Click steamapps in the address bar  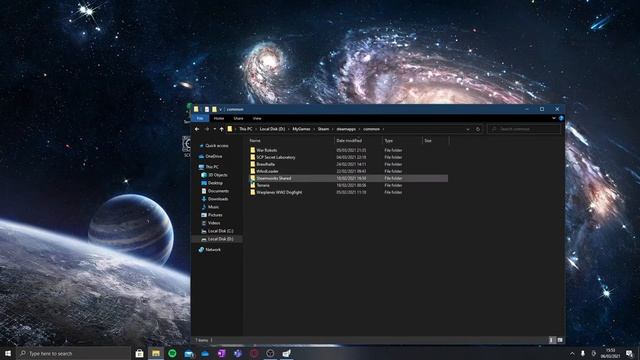(346, 129)
